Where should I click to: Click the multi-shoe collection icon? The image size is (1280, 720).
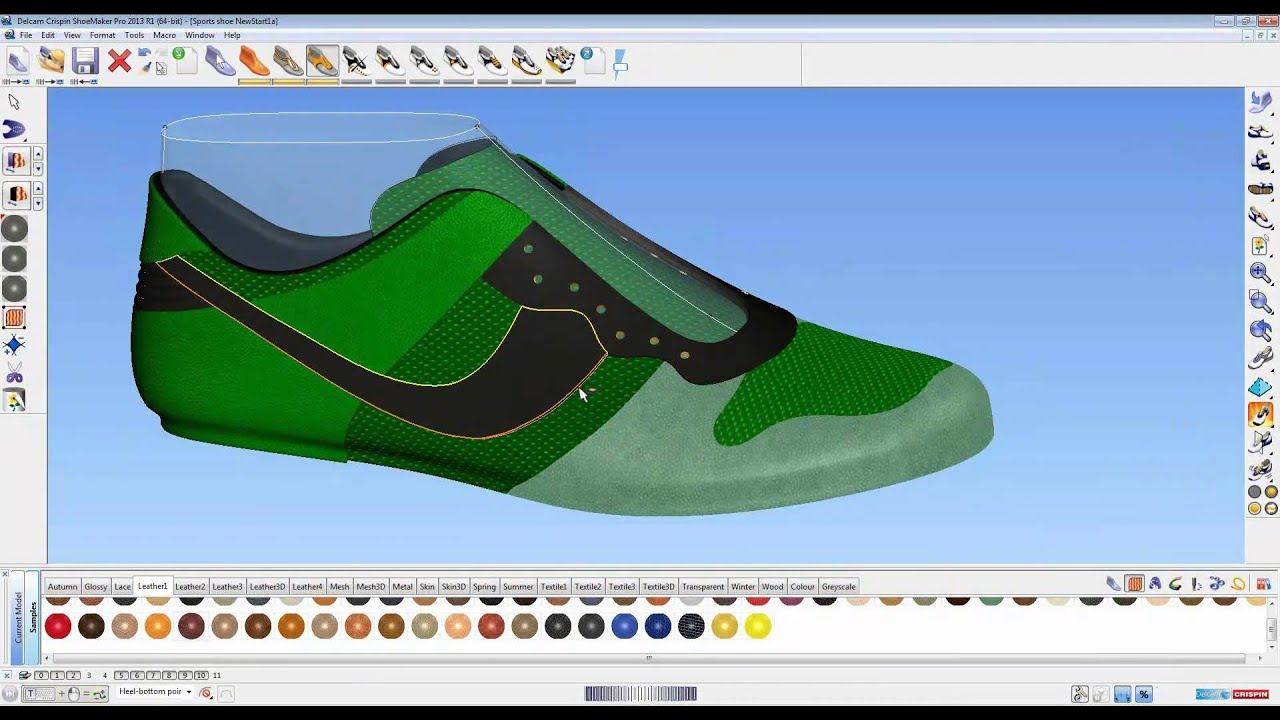pos(560,62)
